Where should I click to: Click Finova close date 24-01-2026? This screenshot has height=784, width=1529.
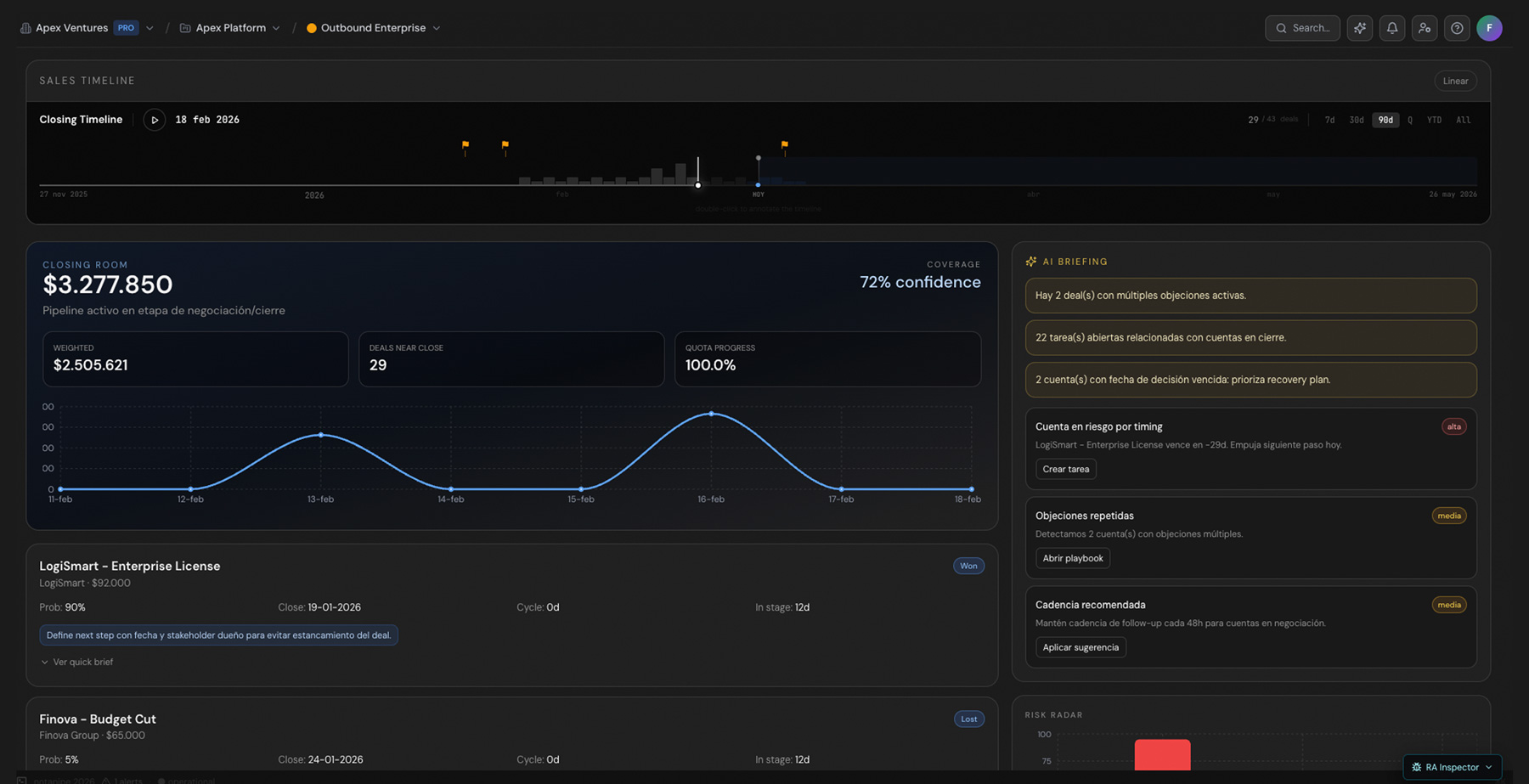[x=335, y=759]
